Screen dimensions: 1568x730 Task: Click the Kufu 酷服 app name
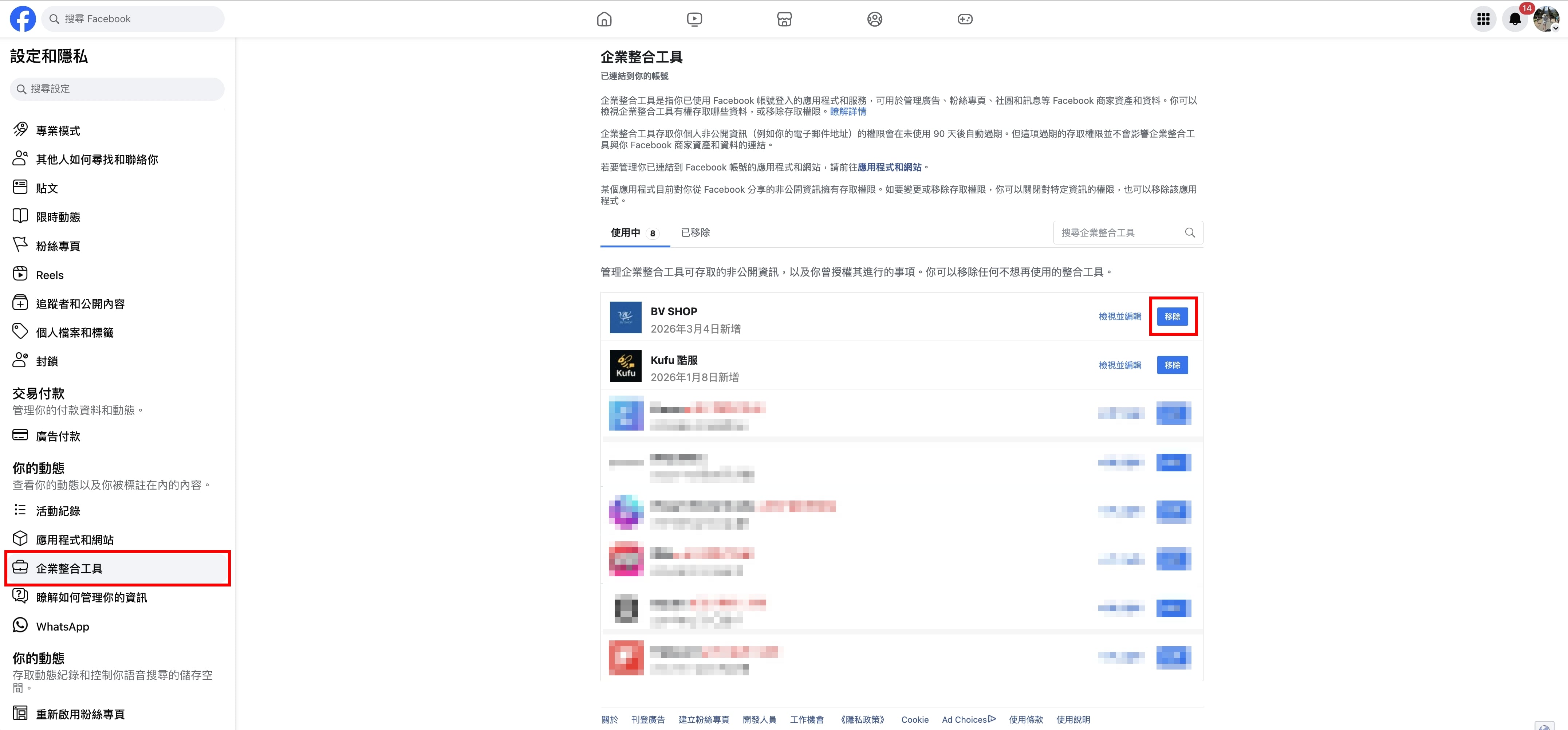coord(674,360)
